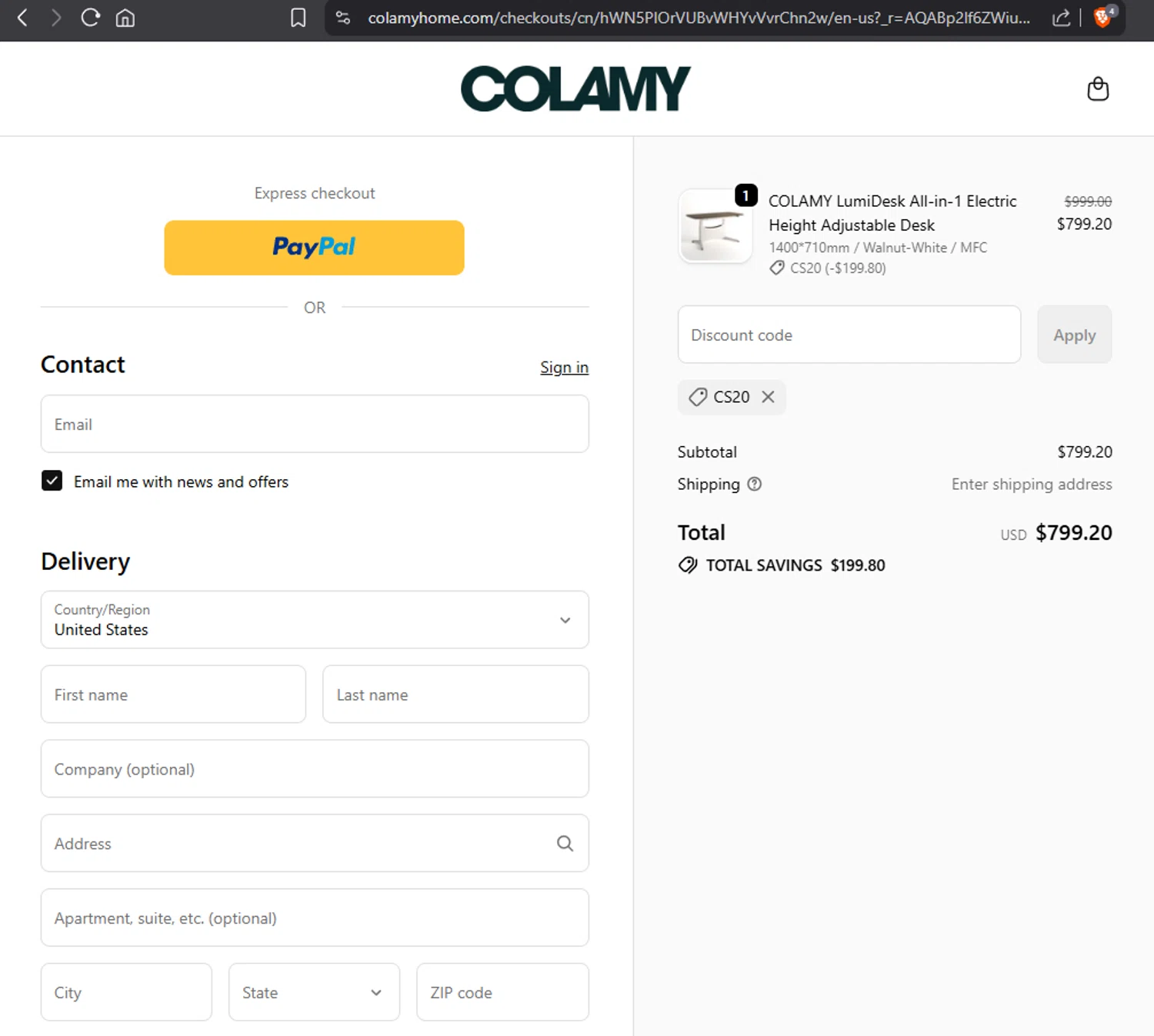Reload the checkout page
1154x1036 pixels.
91,18
